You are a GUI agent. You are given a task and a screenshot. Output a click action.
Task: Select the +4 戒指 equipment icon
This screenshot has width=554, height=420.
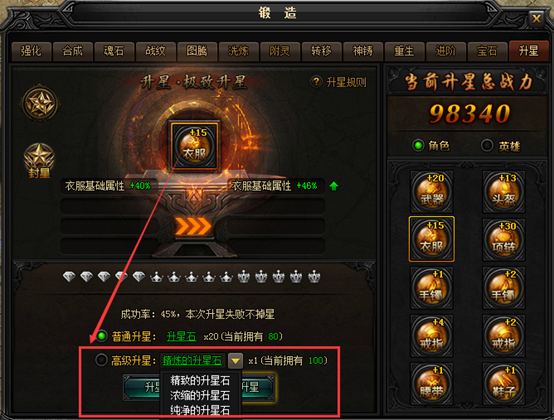pos(431,336)
